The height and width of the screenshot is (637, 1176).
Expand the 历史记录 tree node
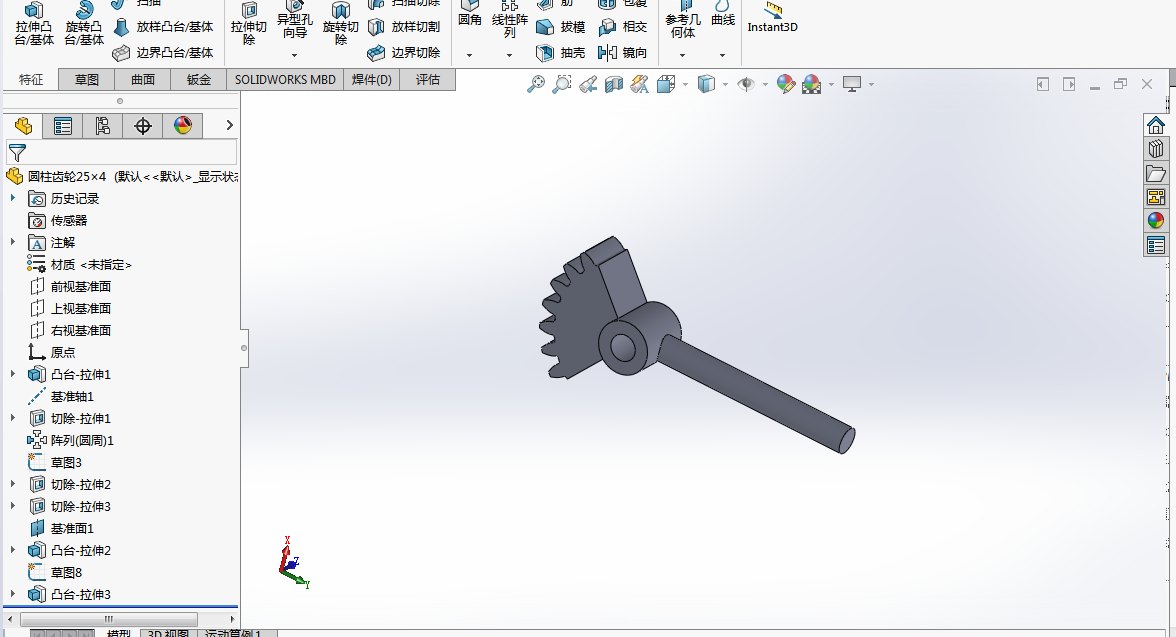coord(13,198)
